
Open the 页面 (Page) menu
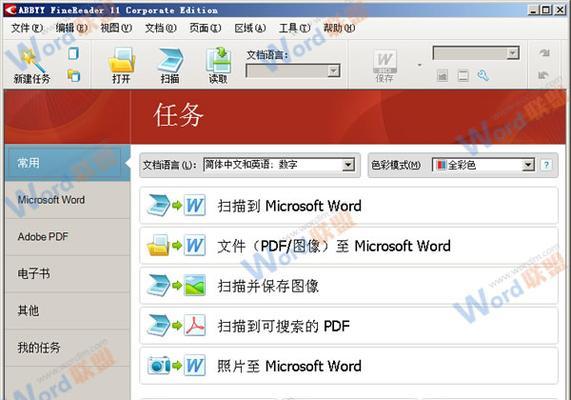[x=205, y=28]
